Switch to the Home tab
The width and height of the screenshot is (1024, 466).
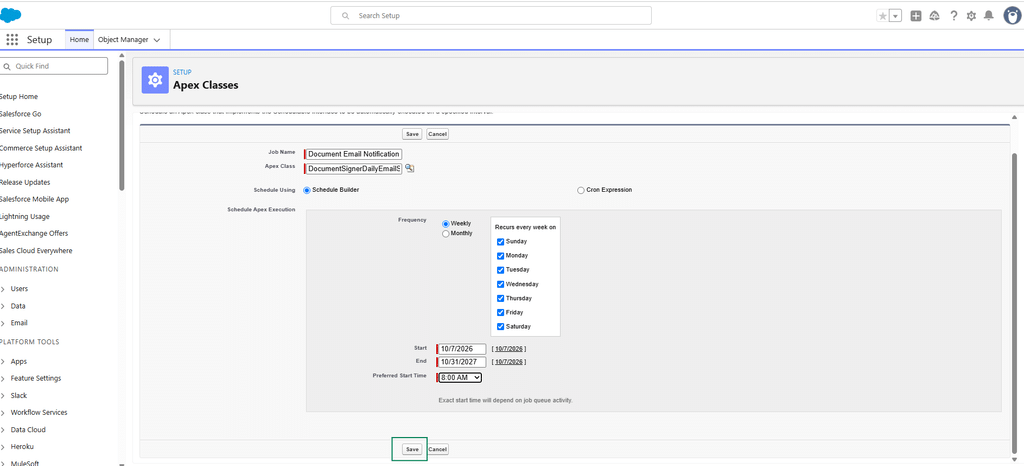tap(79, 40)
